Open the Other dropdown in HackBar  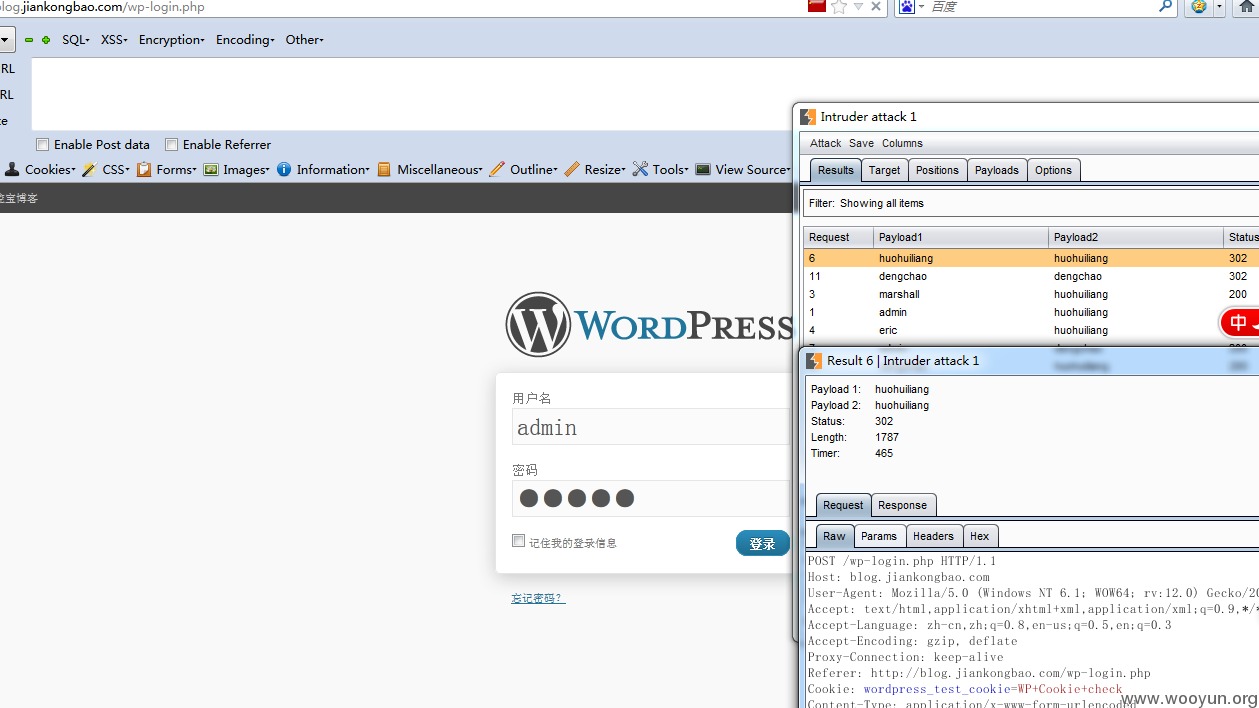coord(304,40)
